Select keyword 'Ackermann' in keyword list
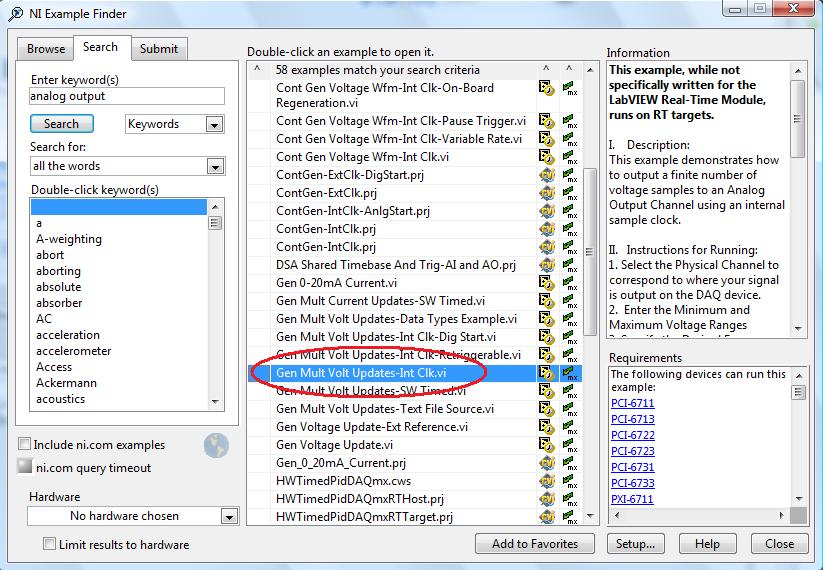 click(66, 383)
